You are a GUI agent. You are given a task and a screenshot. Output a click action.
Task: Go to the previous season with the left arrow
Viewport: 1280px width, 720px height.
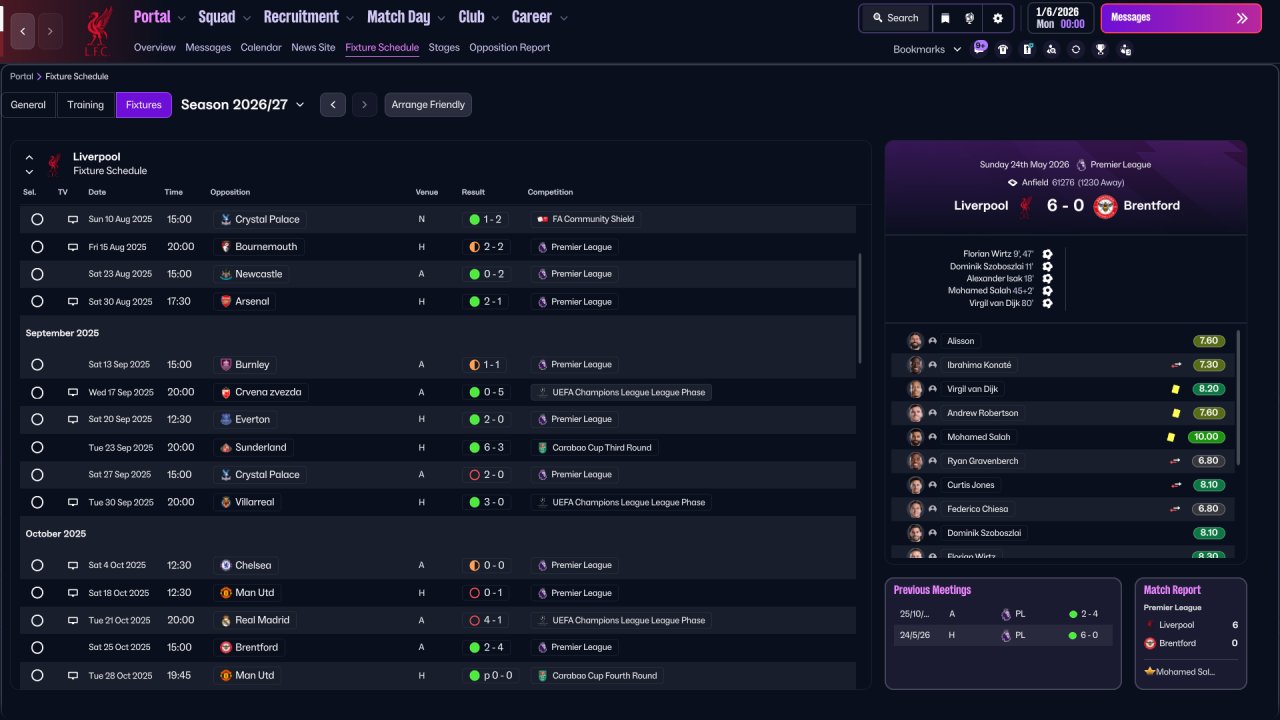tap(333, 105)
